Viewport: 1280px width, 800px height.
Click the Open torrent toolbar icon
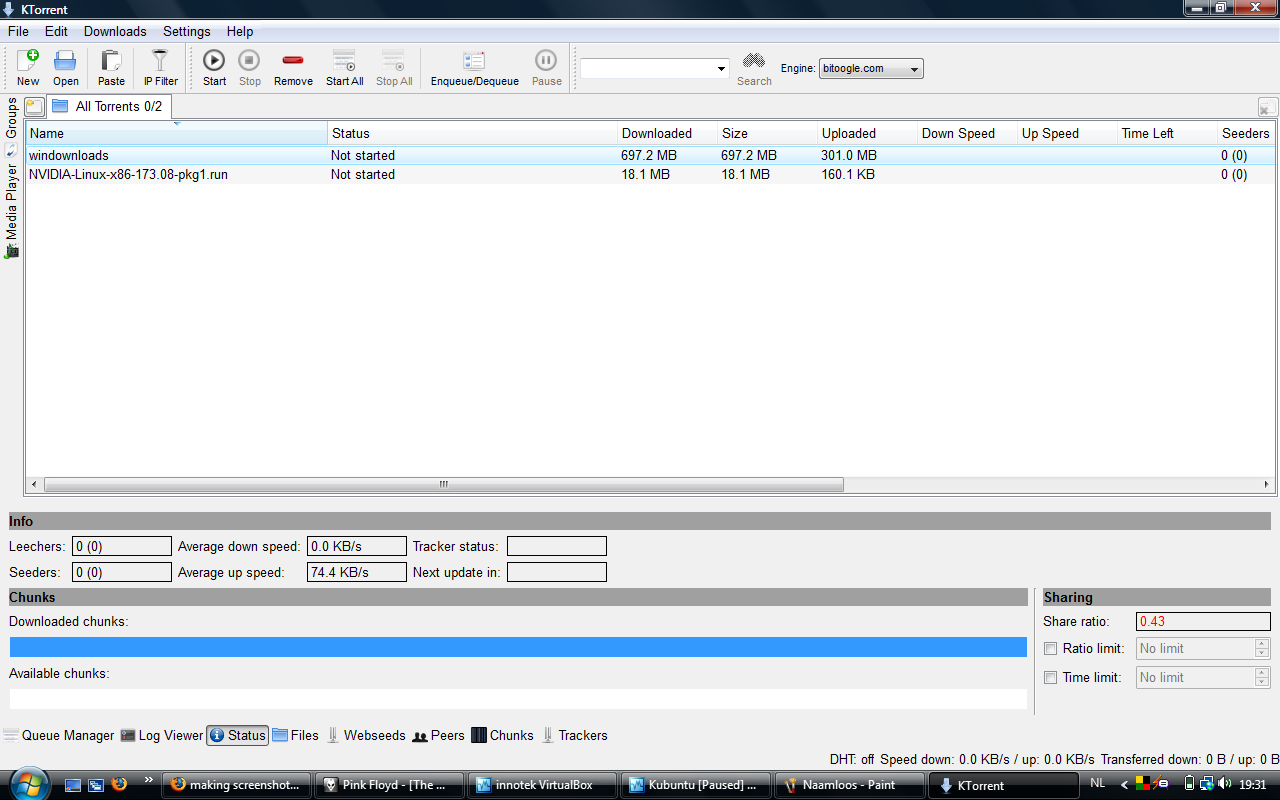66,68
